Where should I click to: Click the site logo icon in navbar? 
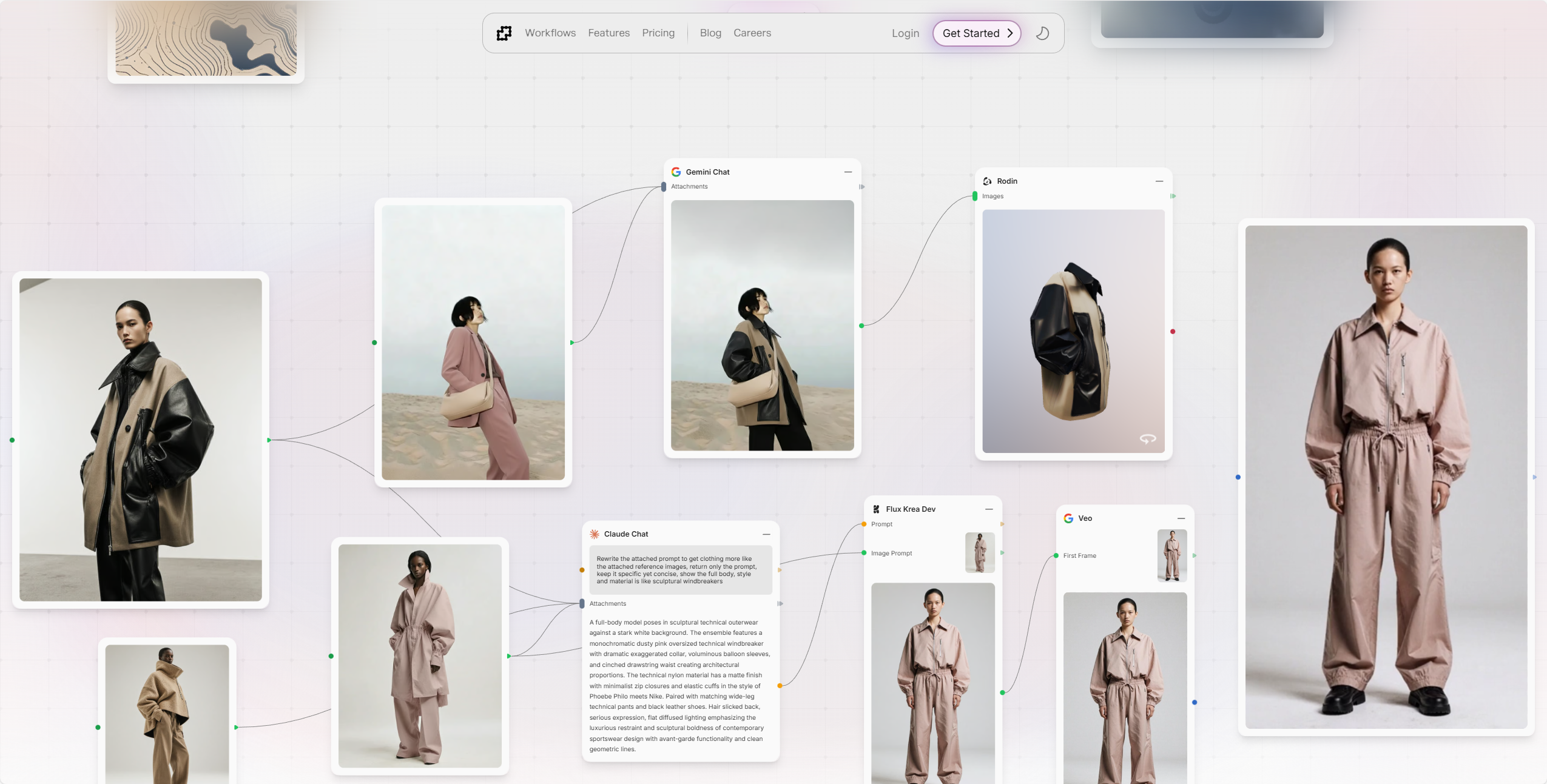point(504,33)
